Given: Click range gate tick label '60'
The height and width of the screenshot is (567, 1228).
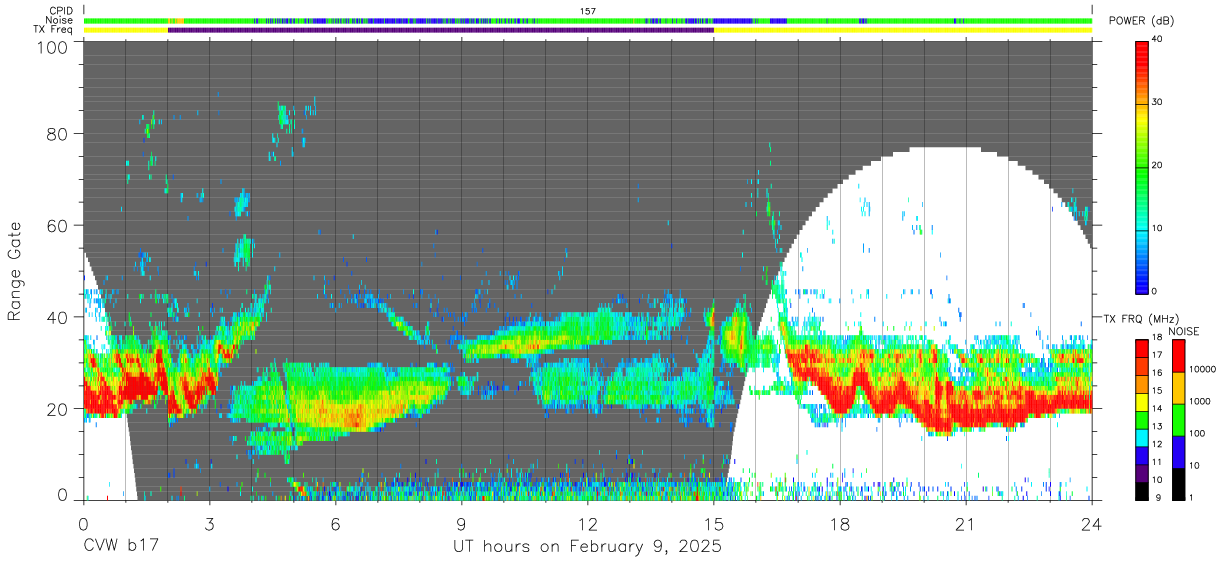Looking at the screenshot, I should (57, 225).
